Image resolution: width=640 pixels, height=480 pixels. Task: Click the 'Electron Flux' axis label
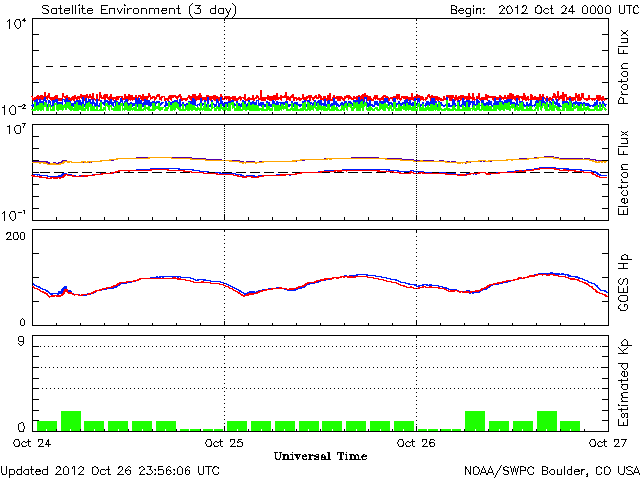click(x=623, y=173)
